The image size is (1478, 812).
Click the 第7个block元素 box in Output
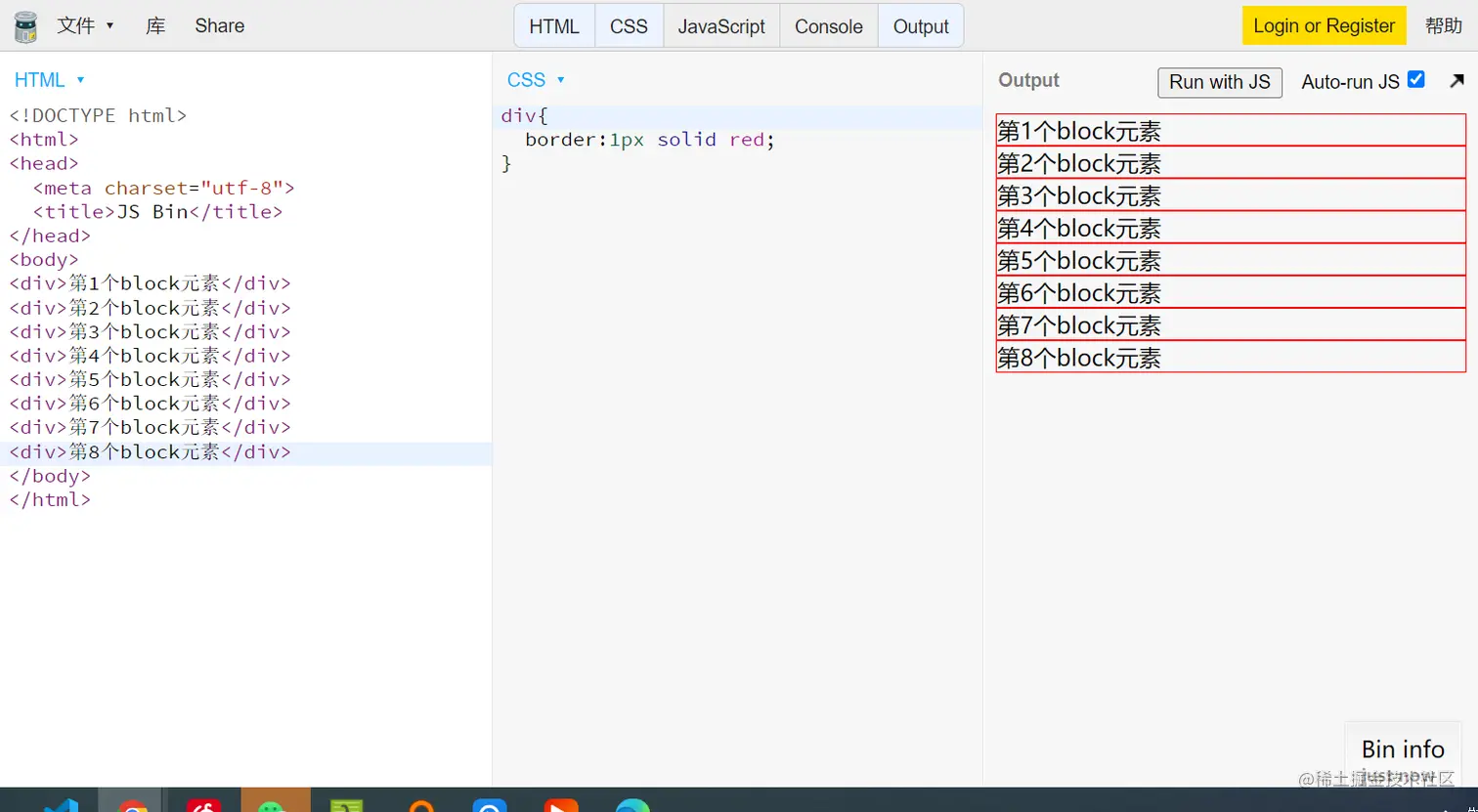(x=1231, y=323)
